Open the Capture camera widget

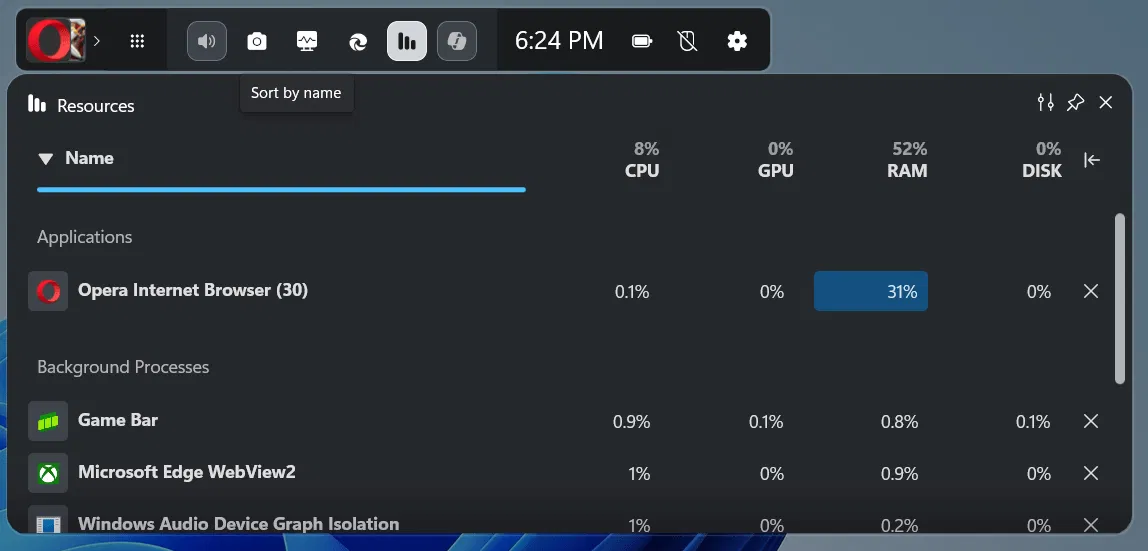pyautogui.click(x=257, y=41)
